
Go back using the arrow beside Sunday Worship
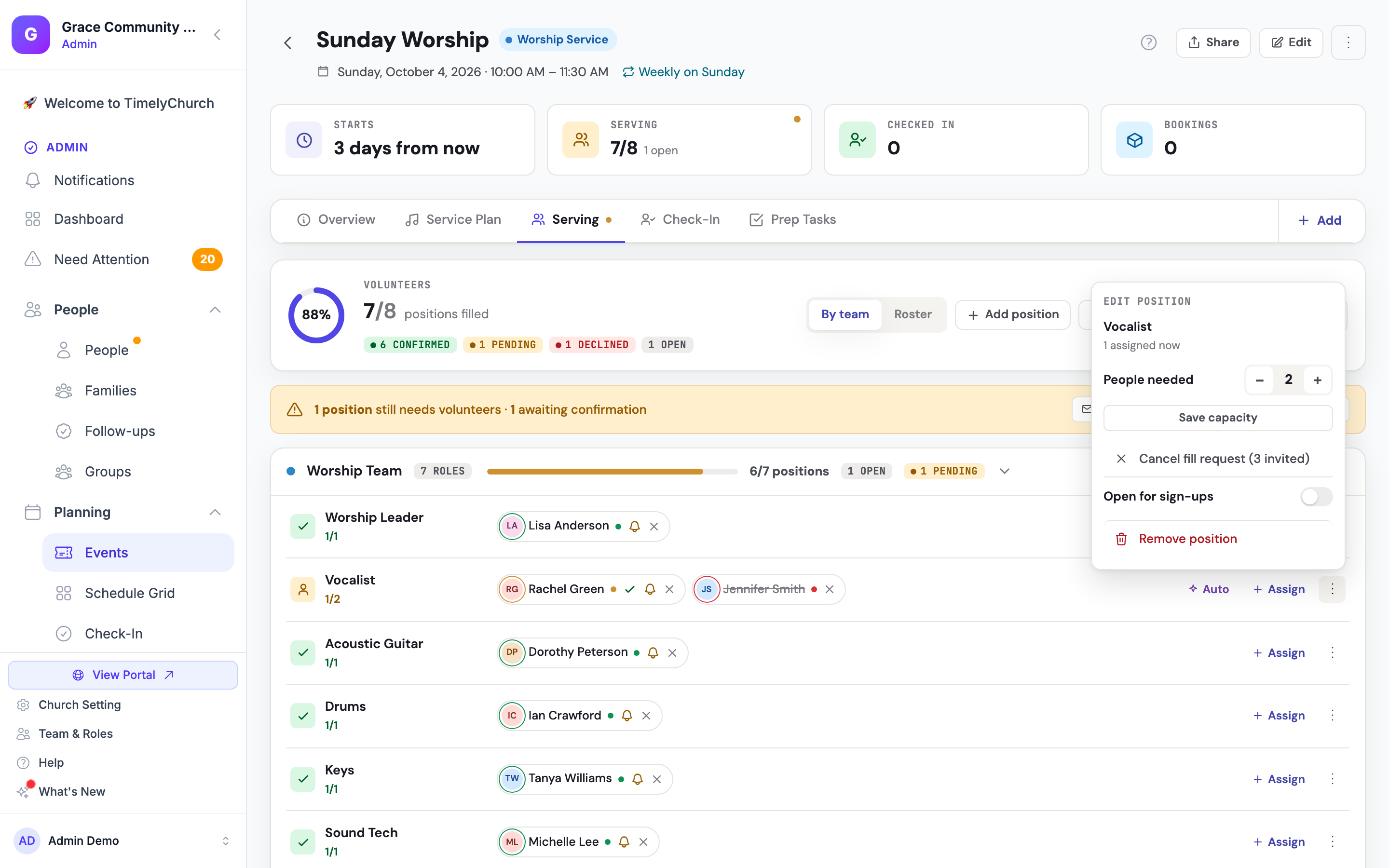tap(288, 43)
